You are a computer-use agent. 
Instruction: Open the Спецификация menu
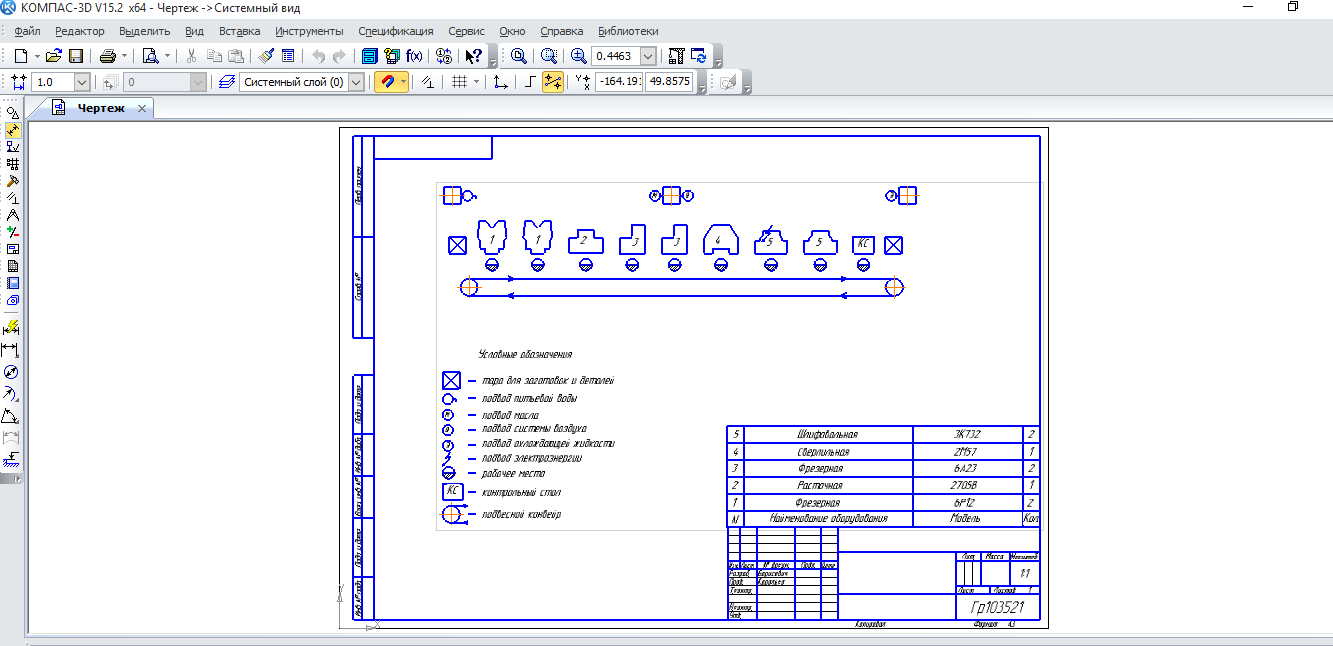[396, 31]
